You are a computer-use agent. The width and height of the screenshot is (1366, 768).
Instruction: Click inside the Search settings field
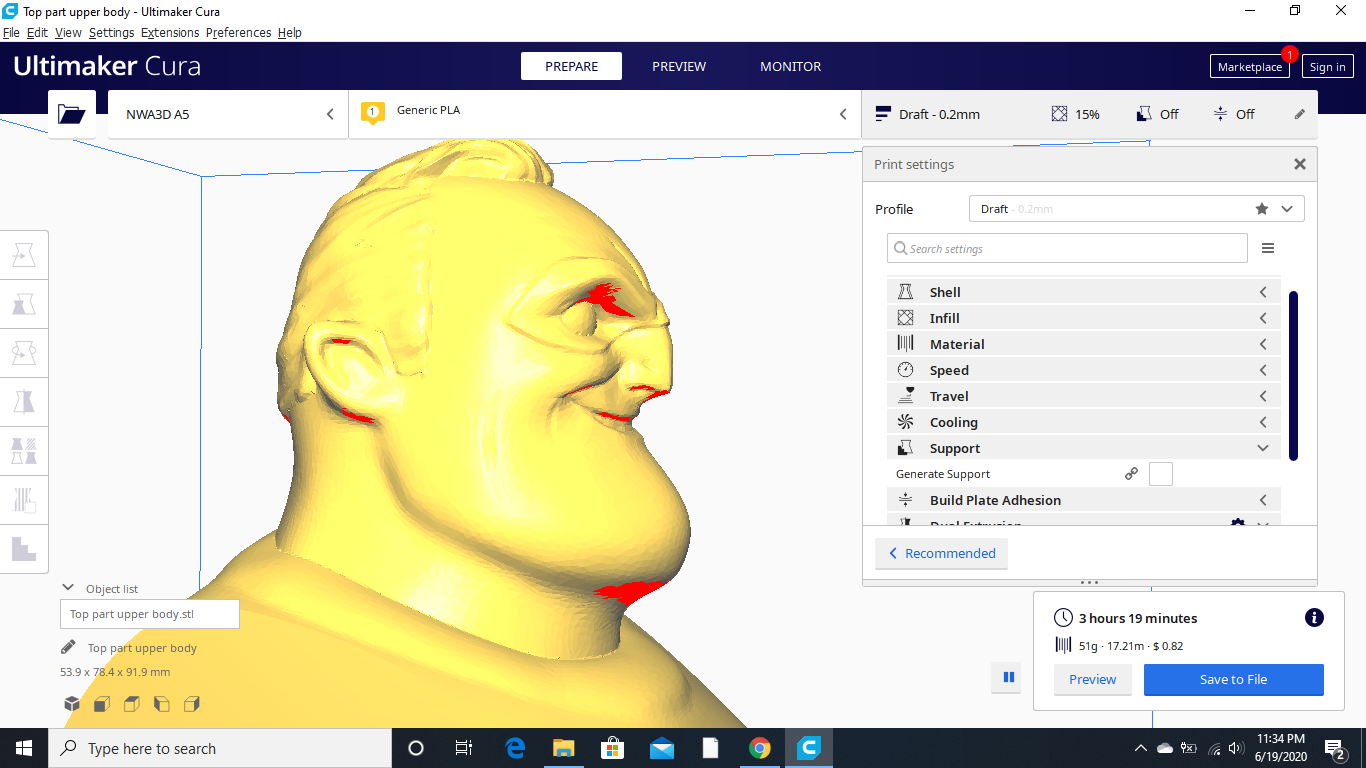click(1067, 247)
